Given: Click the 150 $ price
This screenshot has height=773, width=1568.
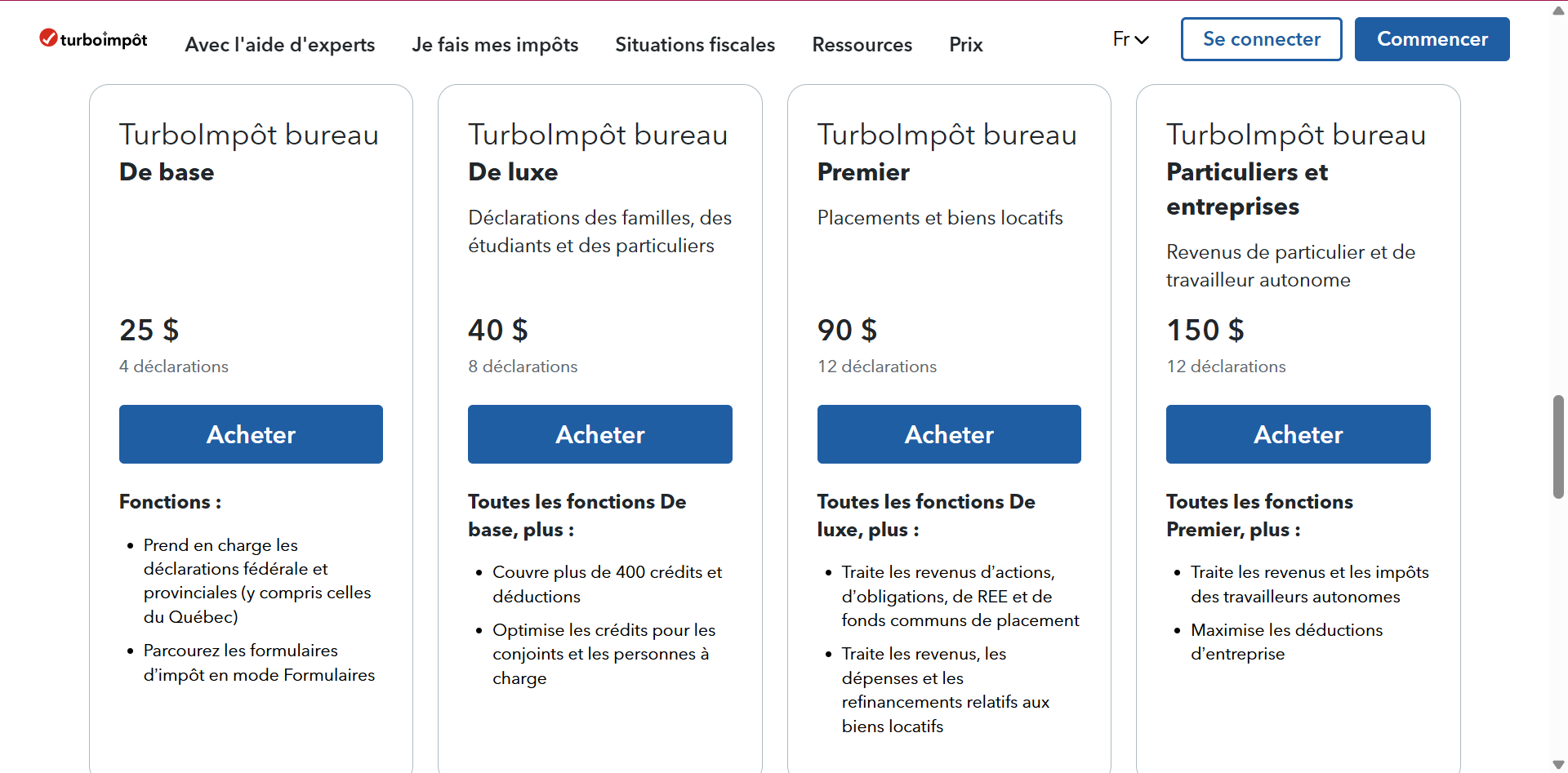Looking at the screenshot, I should click(1205, 330).
